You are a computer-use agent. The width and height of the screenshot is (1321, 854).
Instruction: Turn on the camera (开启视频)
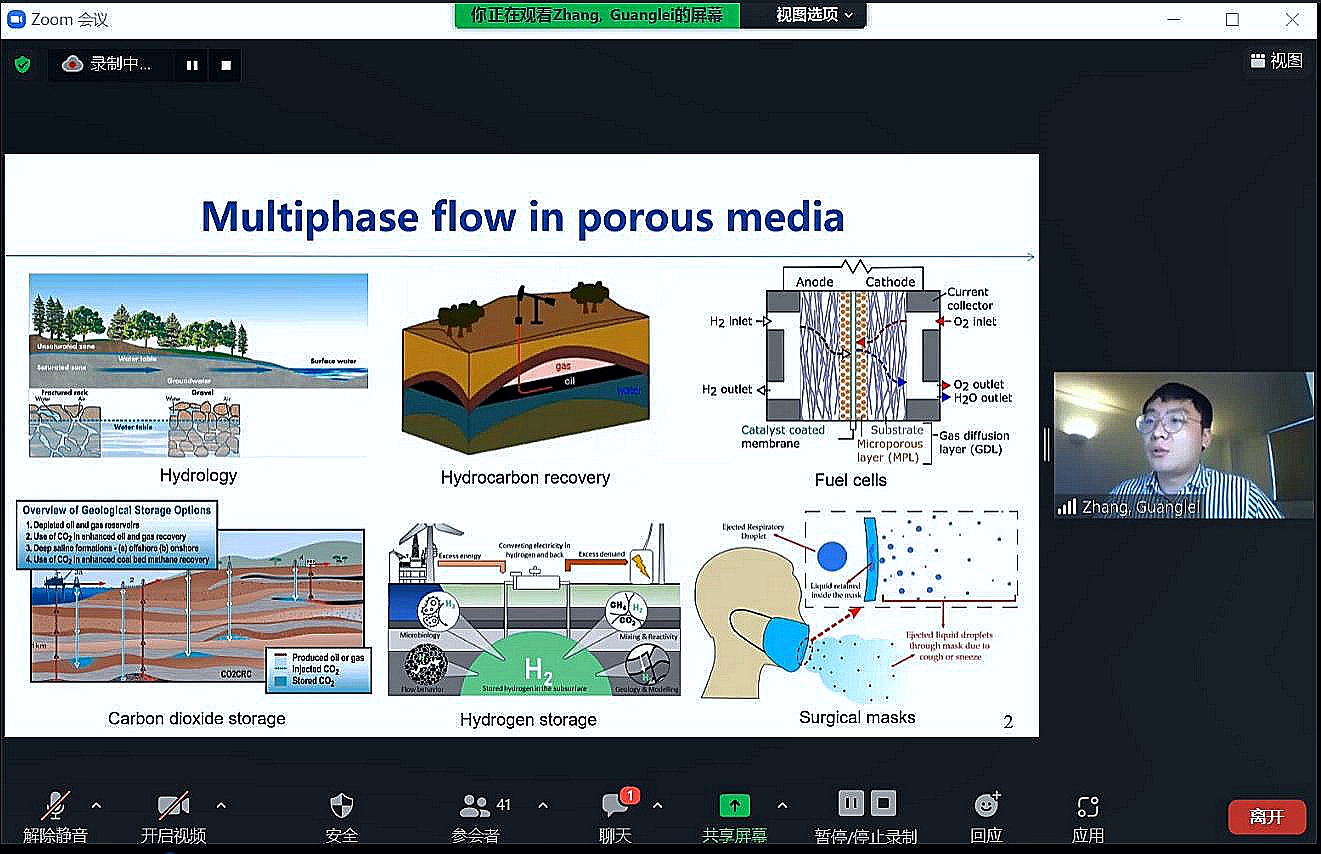pyautogui.click(x=173, y=806)
